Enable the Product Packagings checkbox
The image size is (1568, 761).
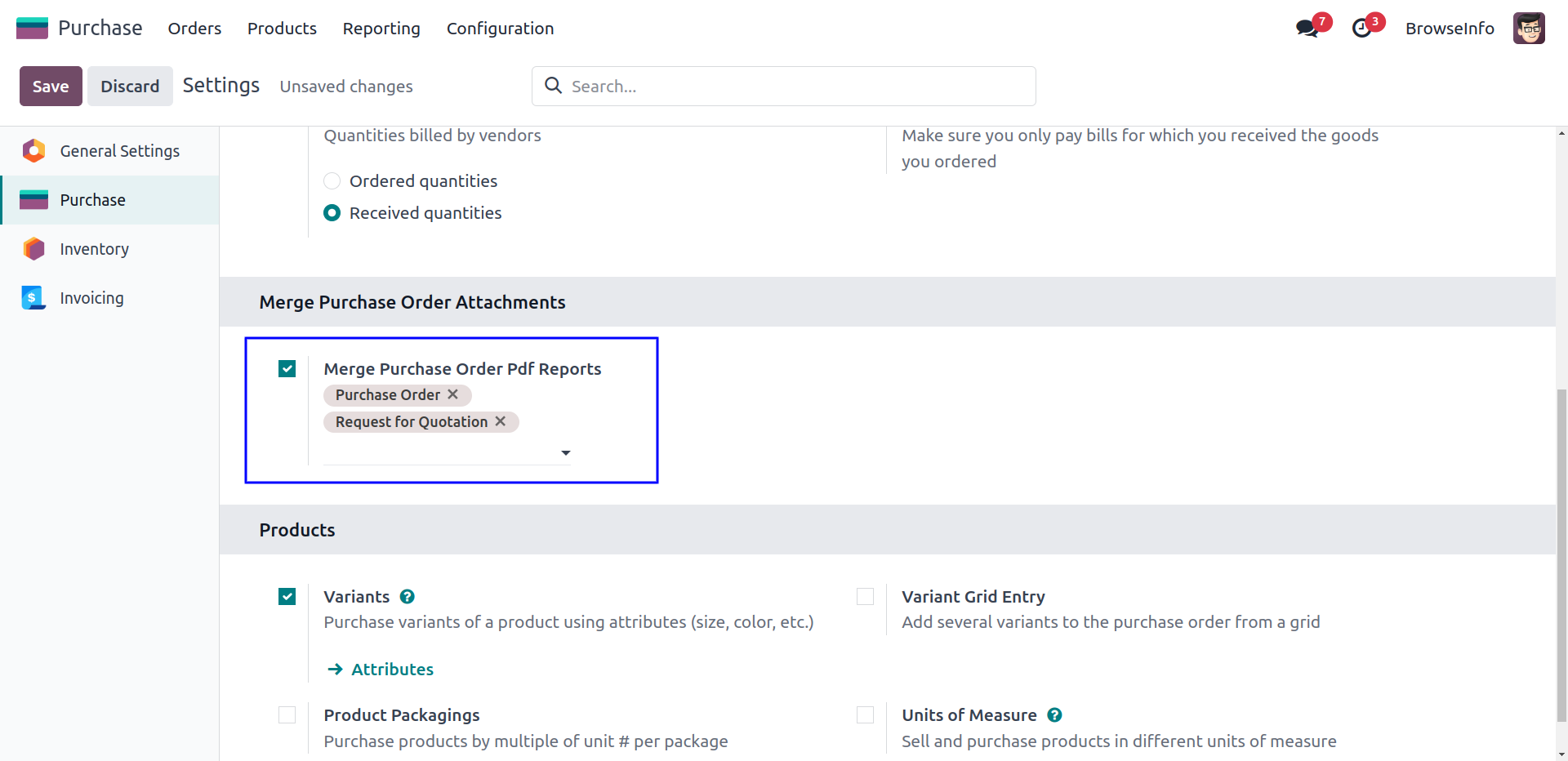pyautogui.click(x=287, y=715)
